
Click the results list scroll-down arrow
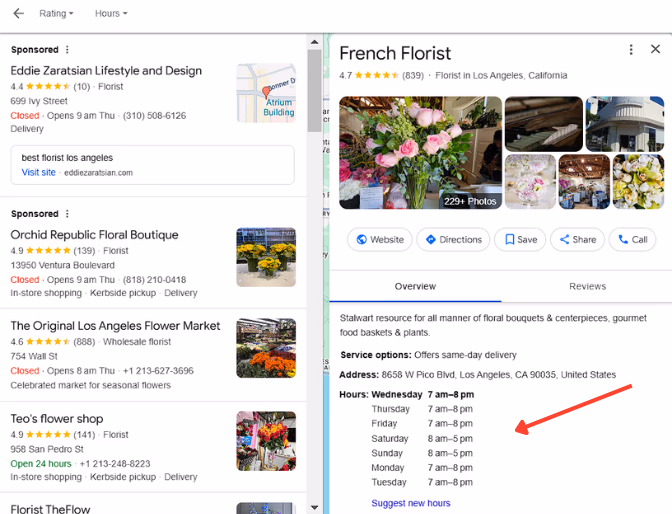point(315,508)
